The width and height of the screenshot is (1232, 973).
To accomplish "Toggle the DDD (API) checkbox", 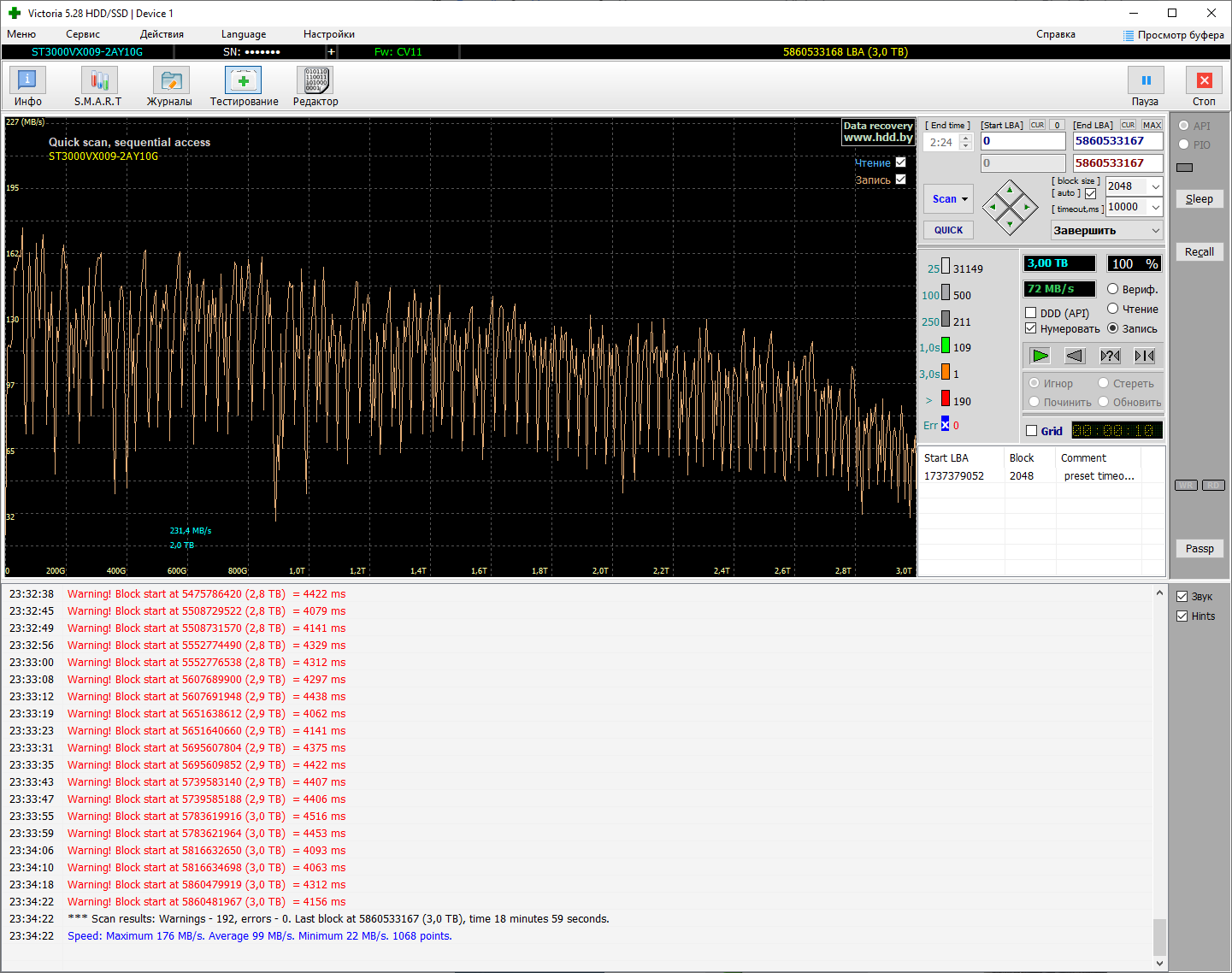I will [x=1031, y=313].
